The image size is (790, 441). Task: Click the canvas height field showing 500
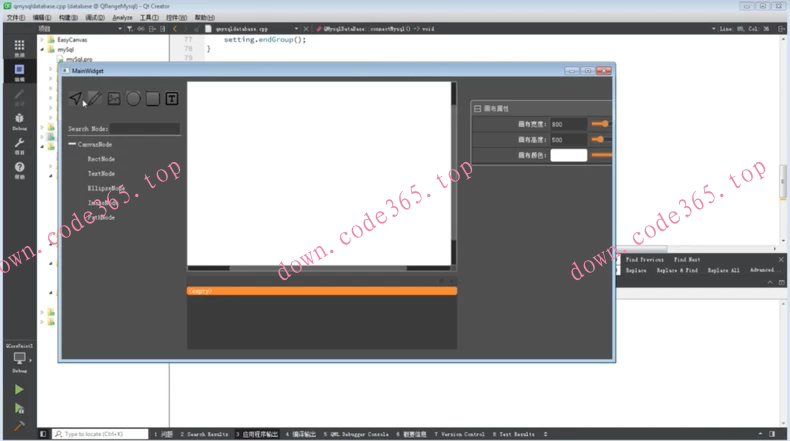pyautogui.click(x=569, y=140)
